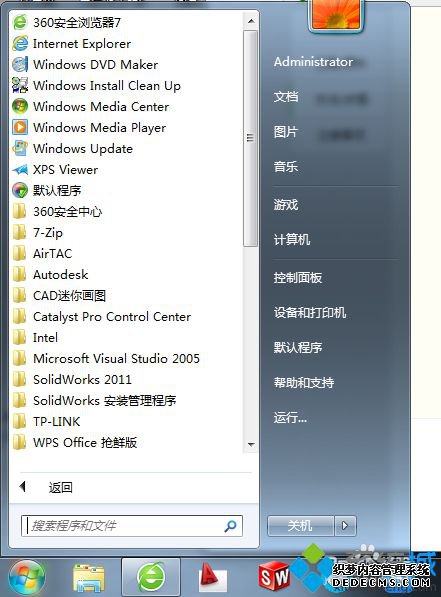Open Windows DVD Maker icon
This screenshot has height=597, width=441.
tap(20, 64)
